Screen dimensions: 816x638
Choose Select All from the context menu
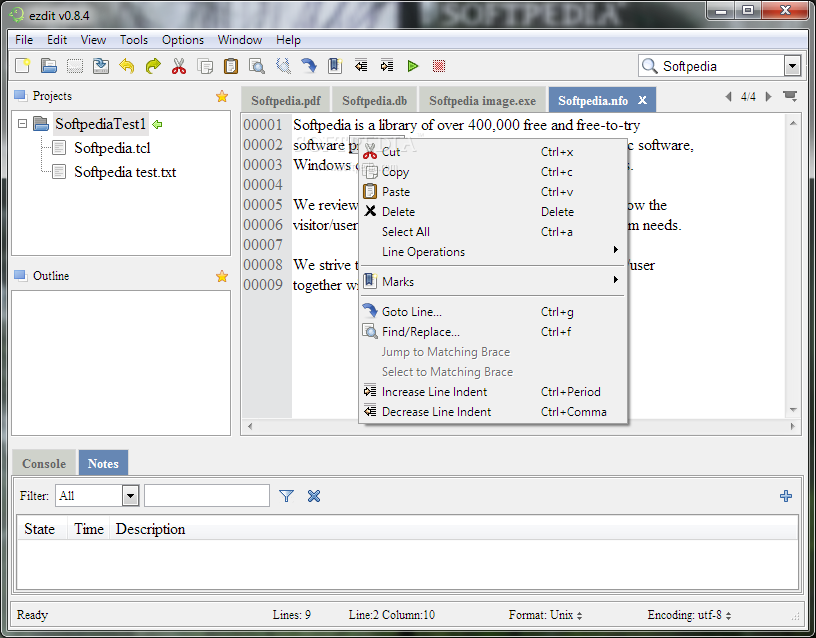point(493,232)
